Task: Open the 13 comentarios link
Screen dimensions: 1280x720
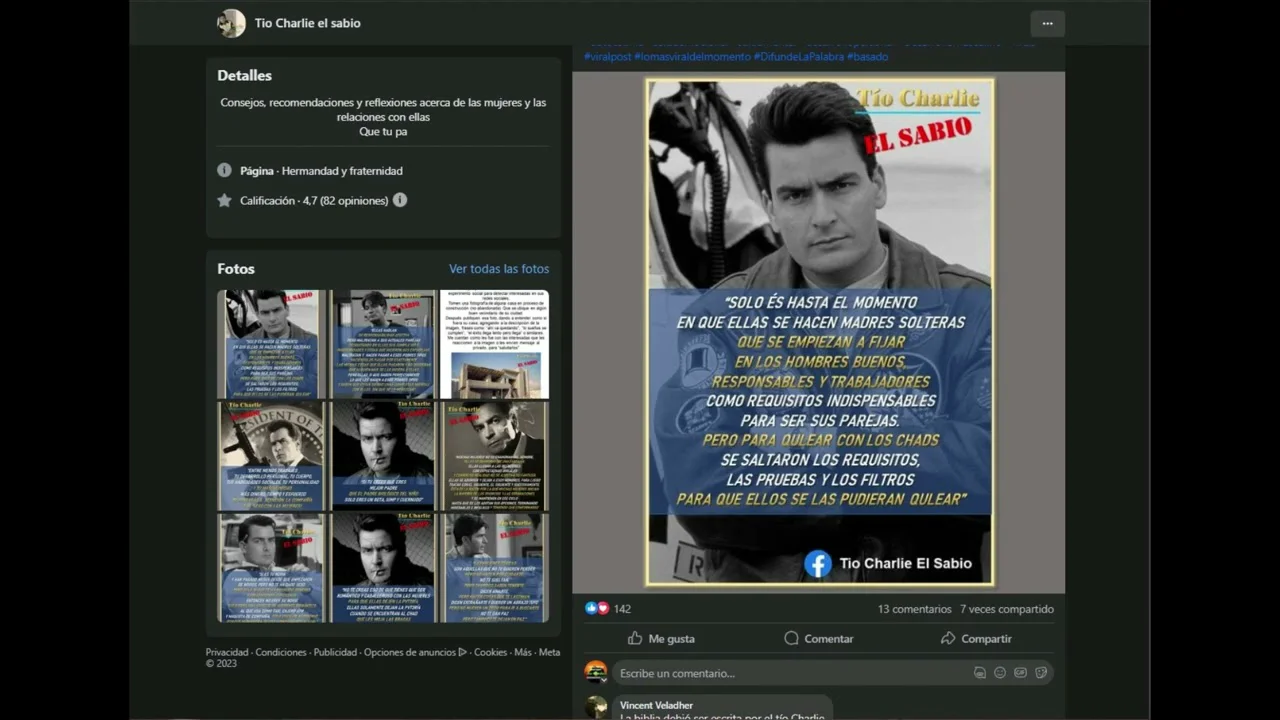Action: point(914,609)
